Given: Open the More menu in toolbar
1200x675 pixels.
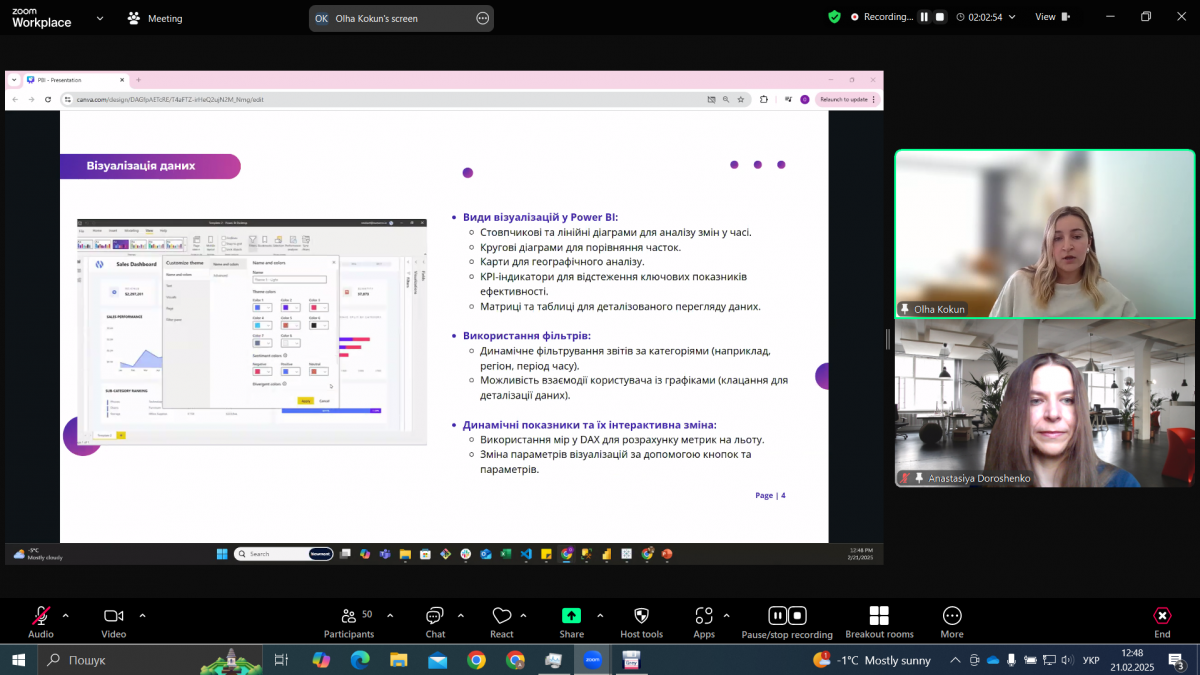Looking at the screenshot, I should 952,616.
